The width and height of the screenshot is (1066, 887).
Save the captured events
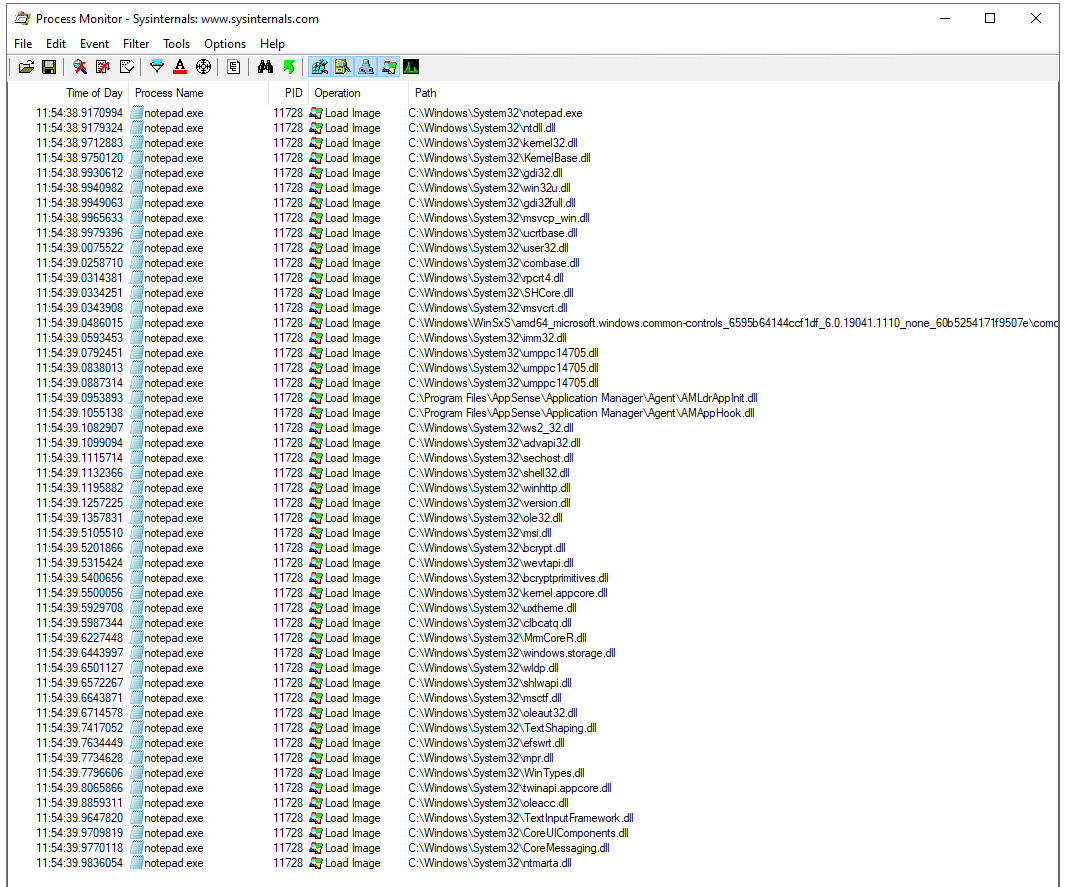tap(48, 66)
